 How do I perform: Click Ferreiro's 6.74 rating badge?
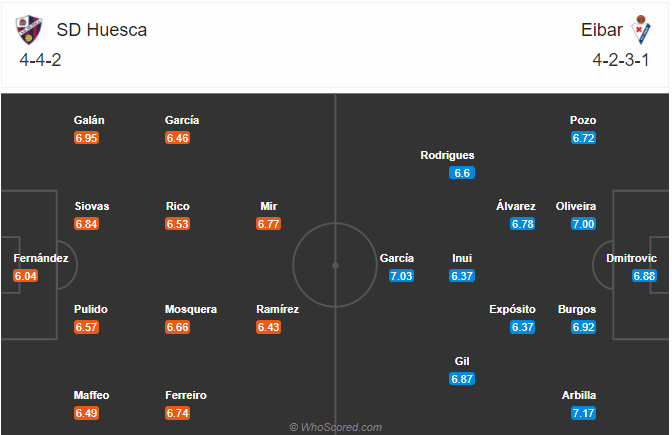click(177, 413)
